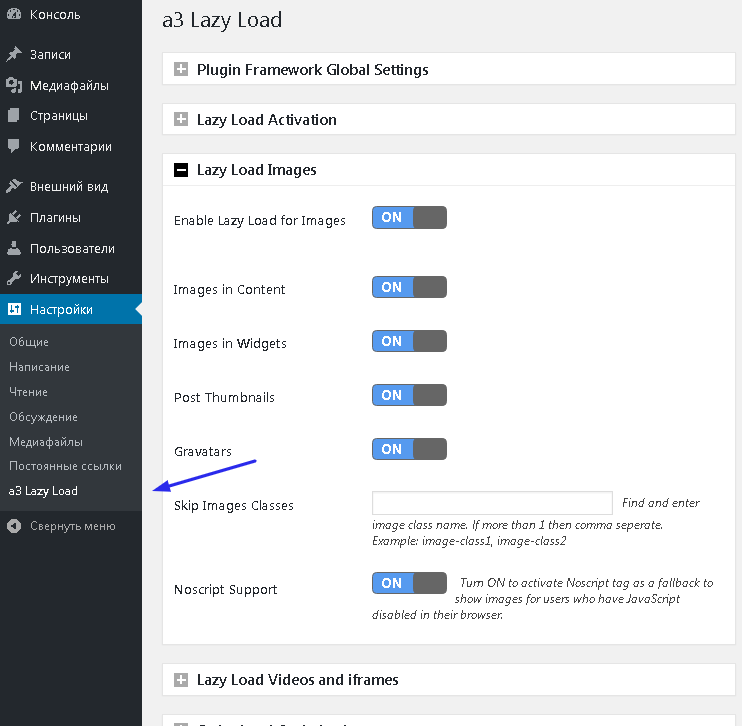742x726 pixels.
Task: Click the Медиафайлы media icon in main menu
Action: point(14,85)
